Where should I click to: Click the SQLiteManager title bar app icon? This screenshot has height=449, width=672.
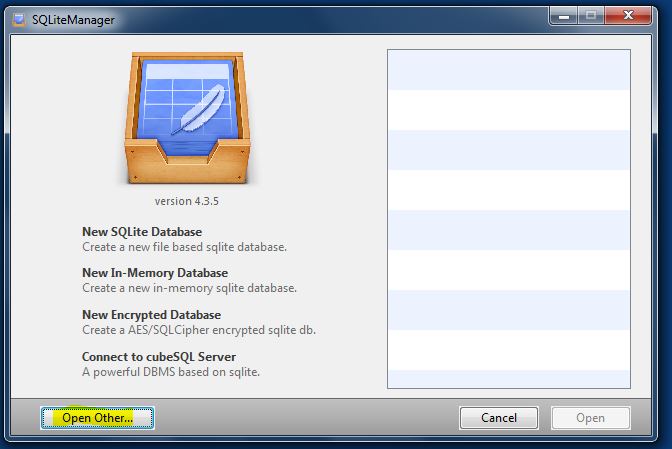pos(17,20)
